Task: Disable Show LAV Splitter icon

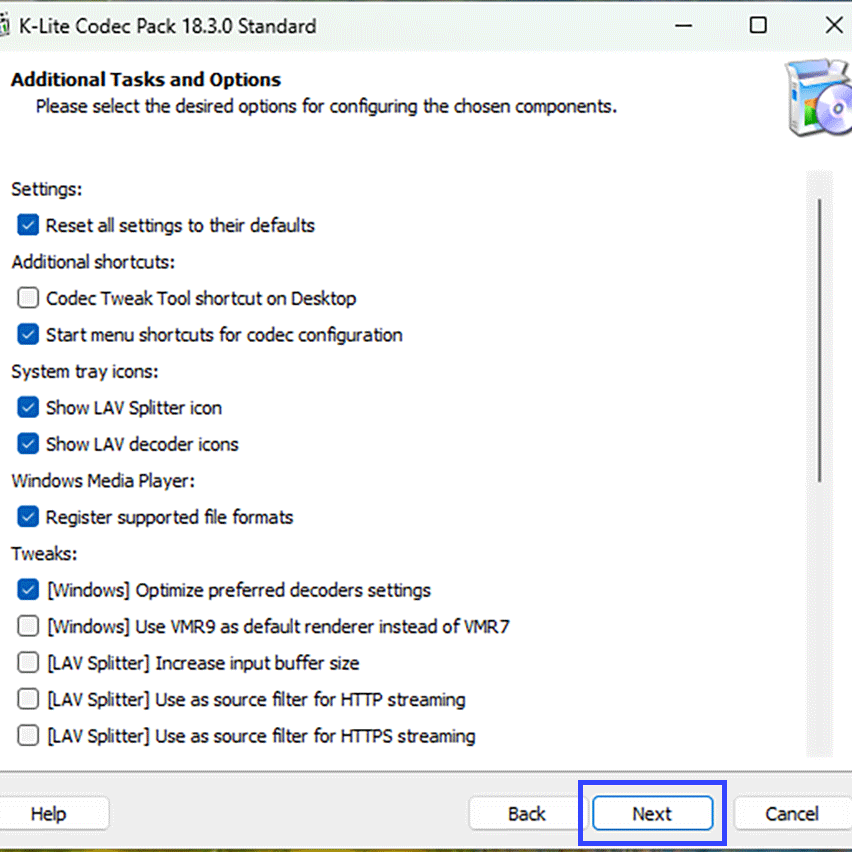Action: coord(28,408)
